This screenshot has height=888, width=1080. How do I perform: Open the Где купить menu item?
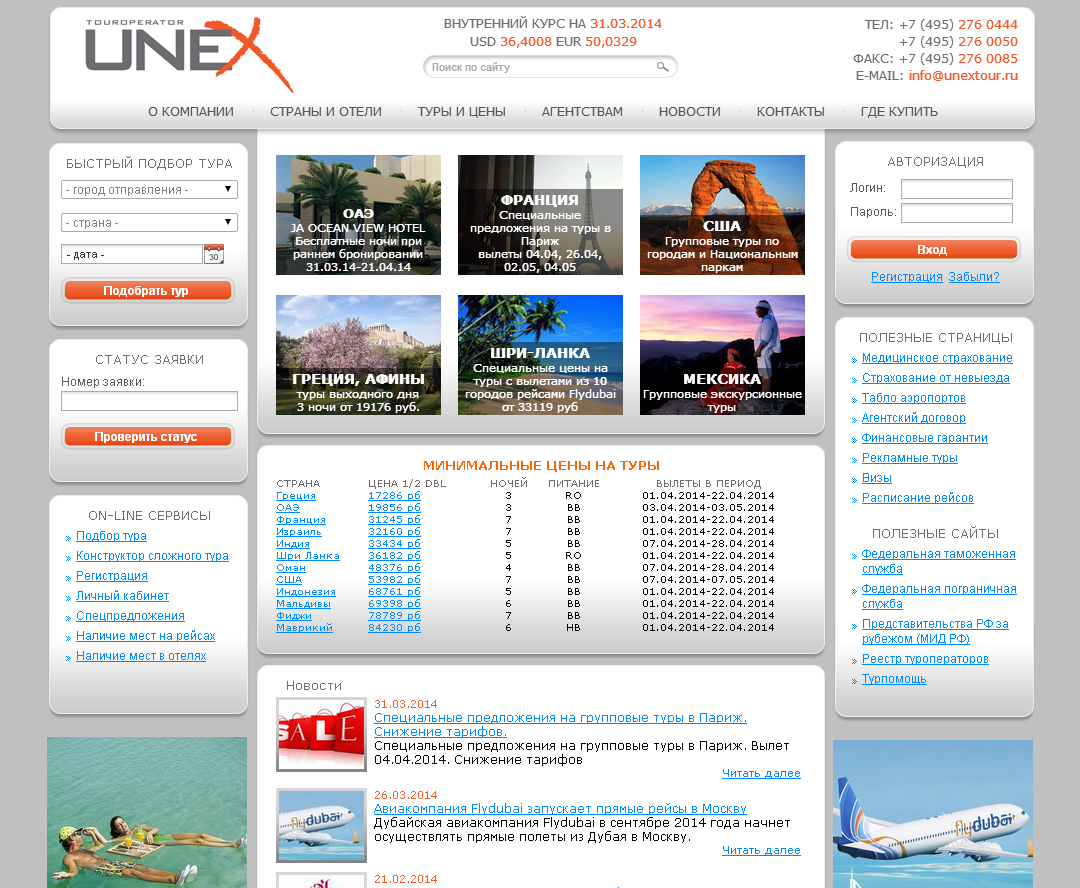899,112
